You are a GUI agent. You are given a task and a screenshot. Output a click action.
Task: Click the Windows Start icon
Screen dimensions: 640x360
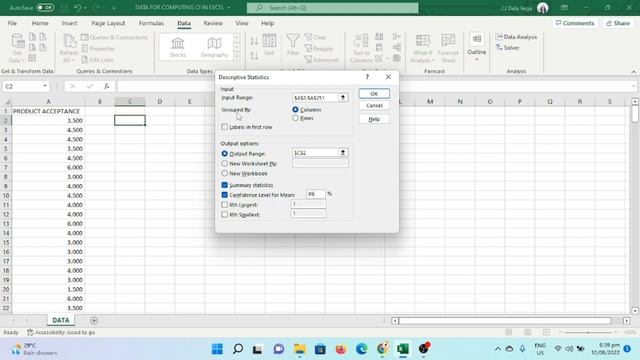217,349
